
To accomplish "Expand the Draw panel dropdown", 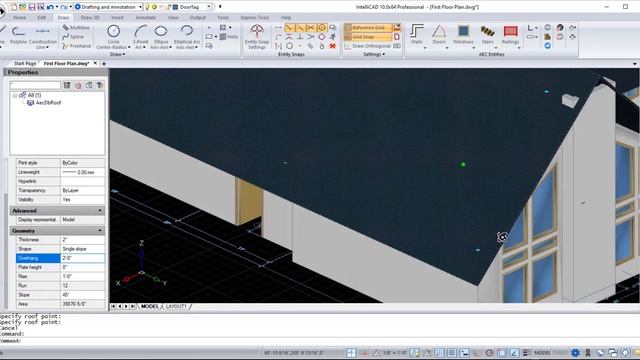I will pyautogui.click(x=118, y=54).
